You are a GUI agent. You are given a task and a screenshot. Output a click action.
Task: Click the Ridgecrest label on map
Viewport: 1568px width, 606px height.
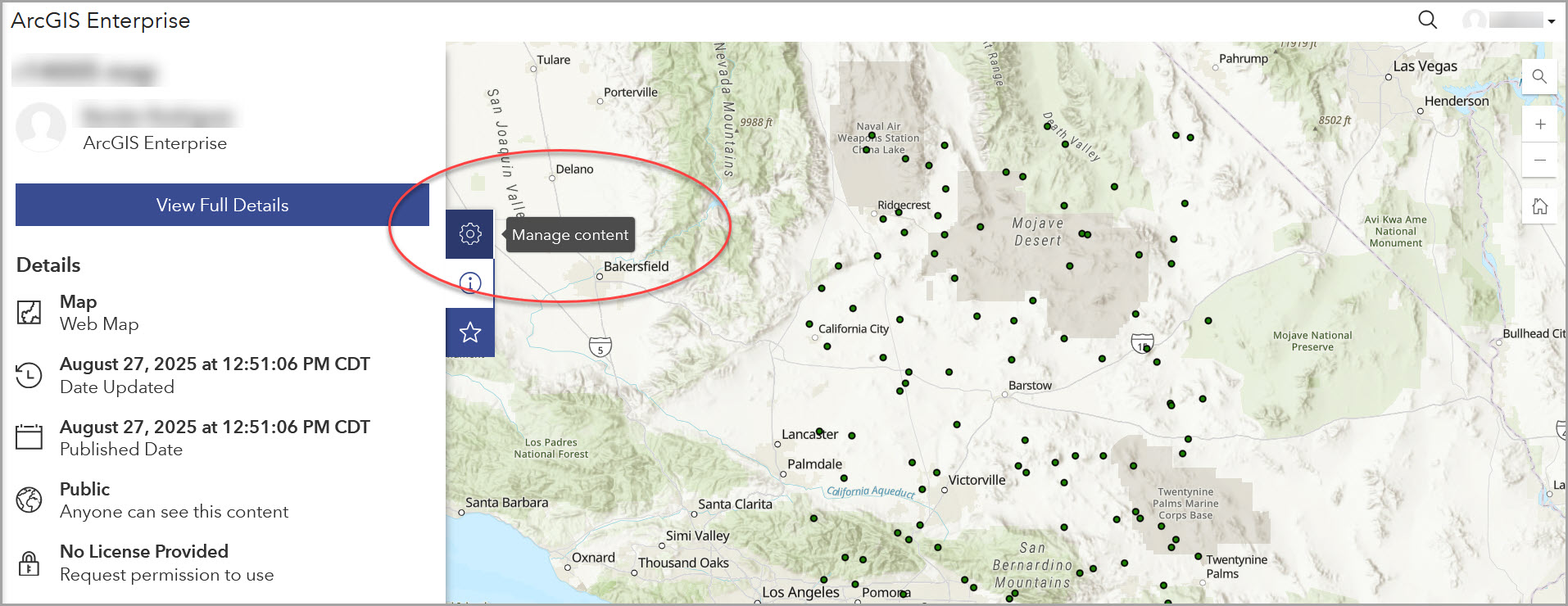coord(904,205)
